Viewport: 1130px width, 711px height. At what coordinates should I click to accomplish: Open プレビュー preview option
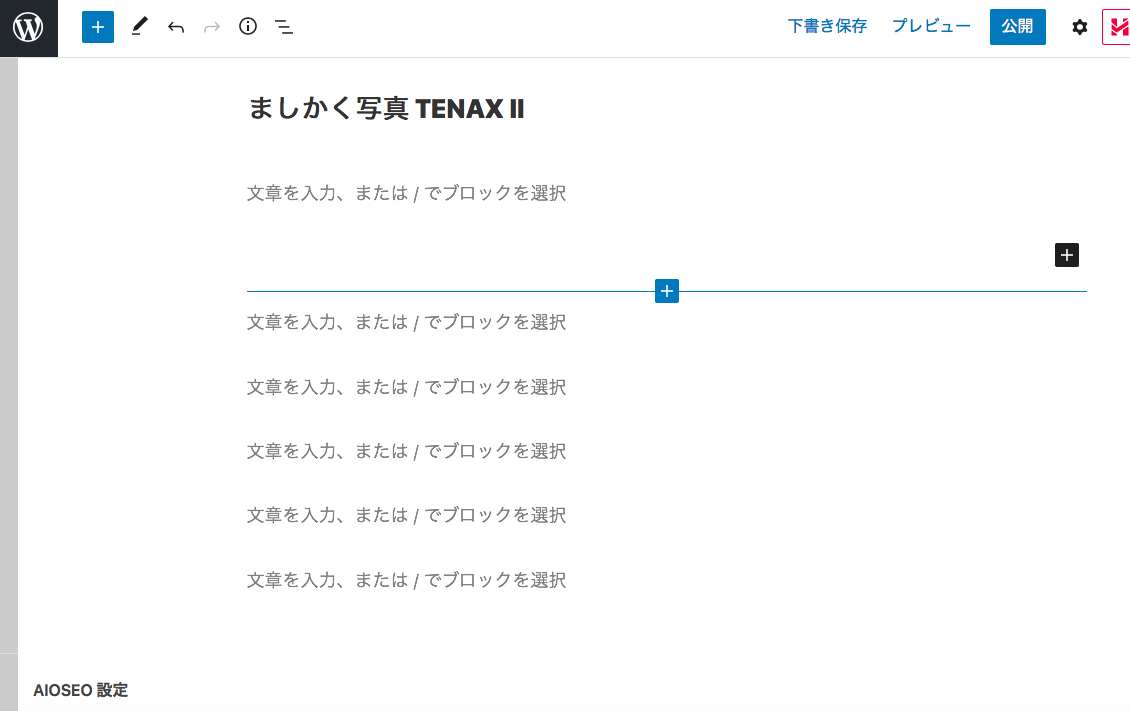point(931,27)
